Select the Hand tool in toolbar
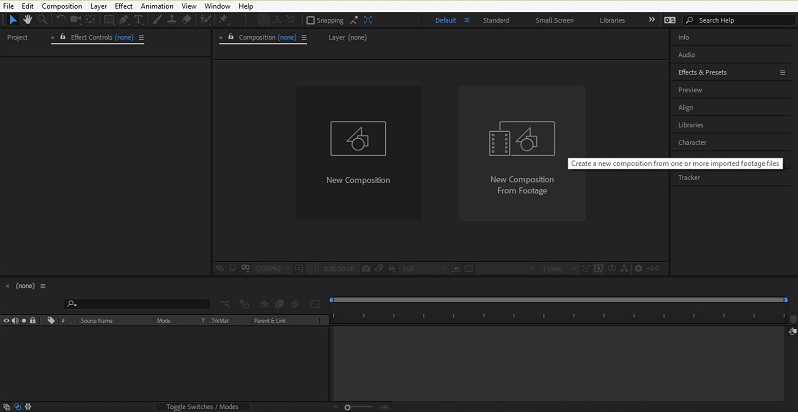This screenshot has height=412, width=798. tap(27, 19)
